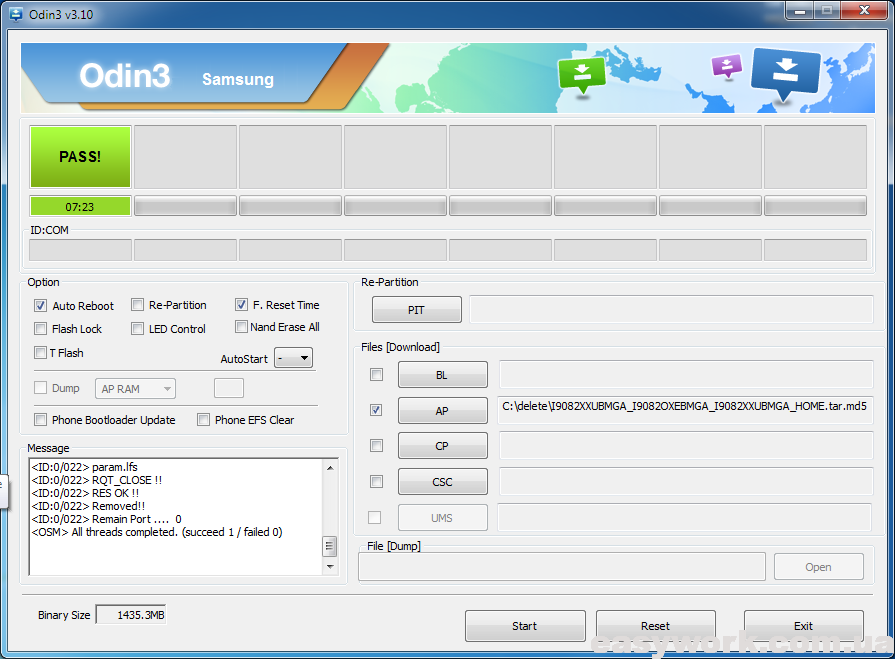Enable the Nand Erase All checkbox

(x=241, y=327)
